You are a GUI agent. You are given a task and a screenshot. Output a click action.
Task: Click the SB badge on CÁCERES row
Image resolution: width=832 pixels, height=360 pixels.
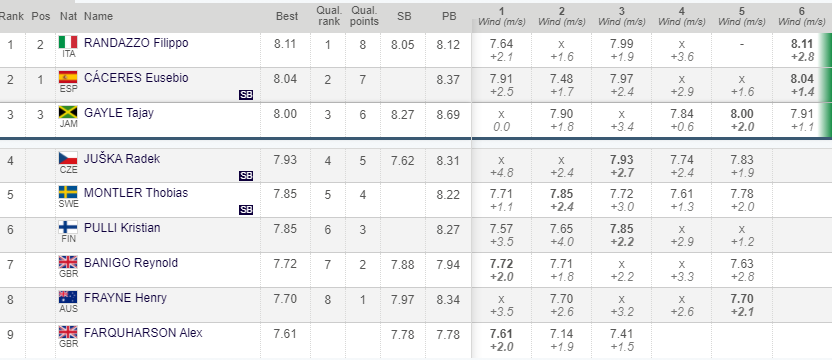point(246,95)
